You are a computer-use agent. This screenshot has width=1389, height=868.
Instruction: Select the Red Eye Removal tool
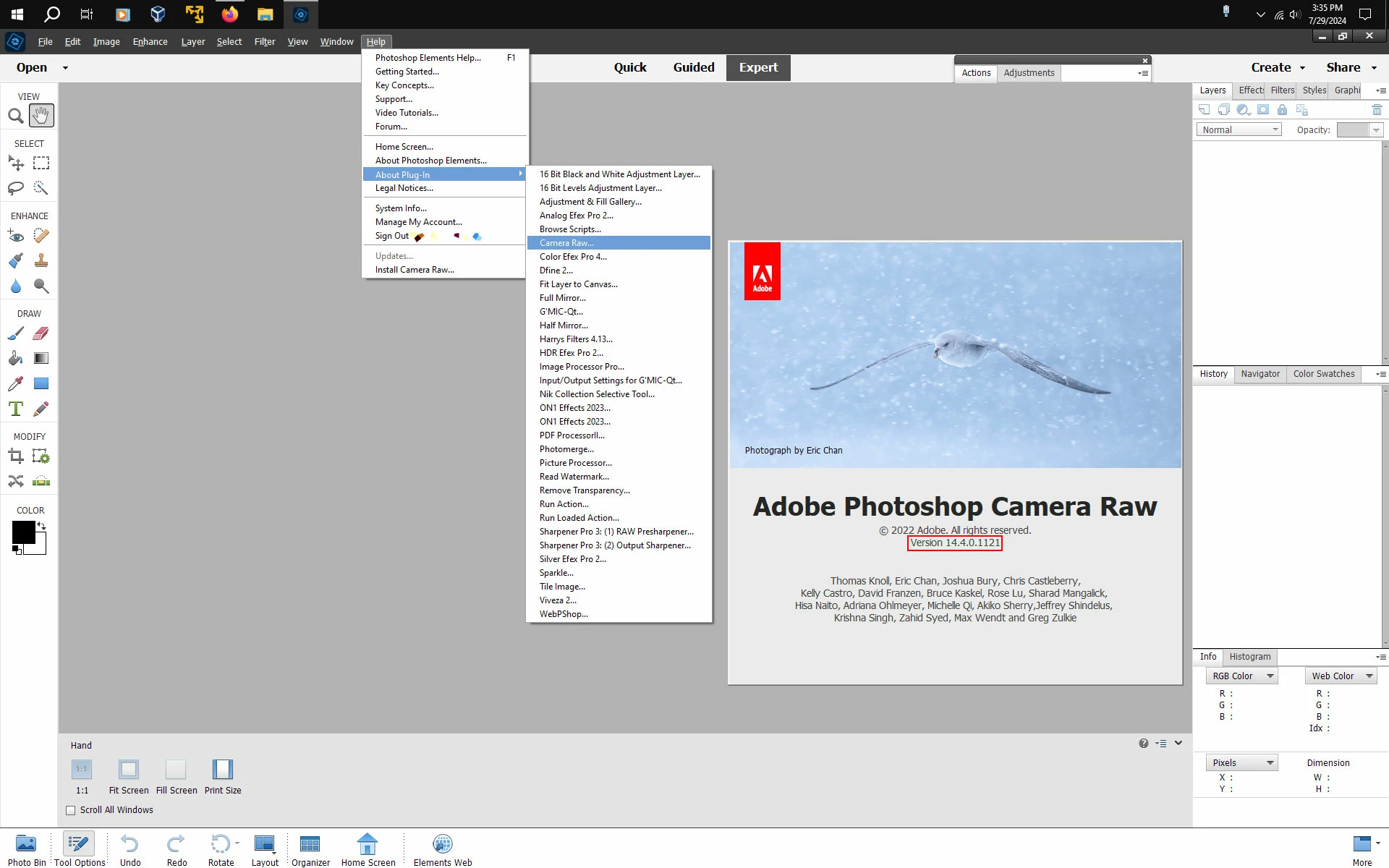[x=15, y=236]
